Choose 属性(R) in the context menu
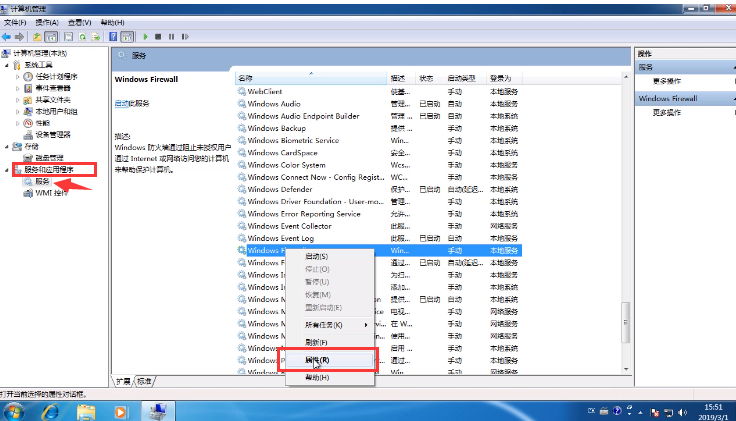The image size is (736, 421). click(x=330, y=360)
